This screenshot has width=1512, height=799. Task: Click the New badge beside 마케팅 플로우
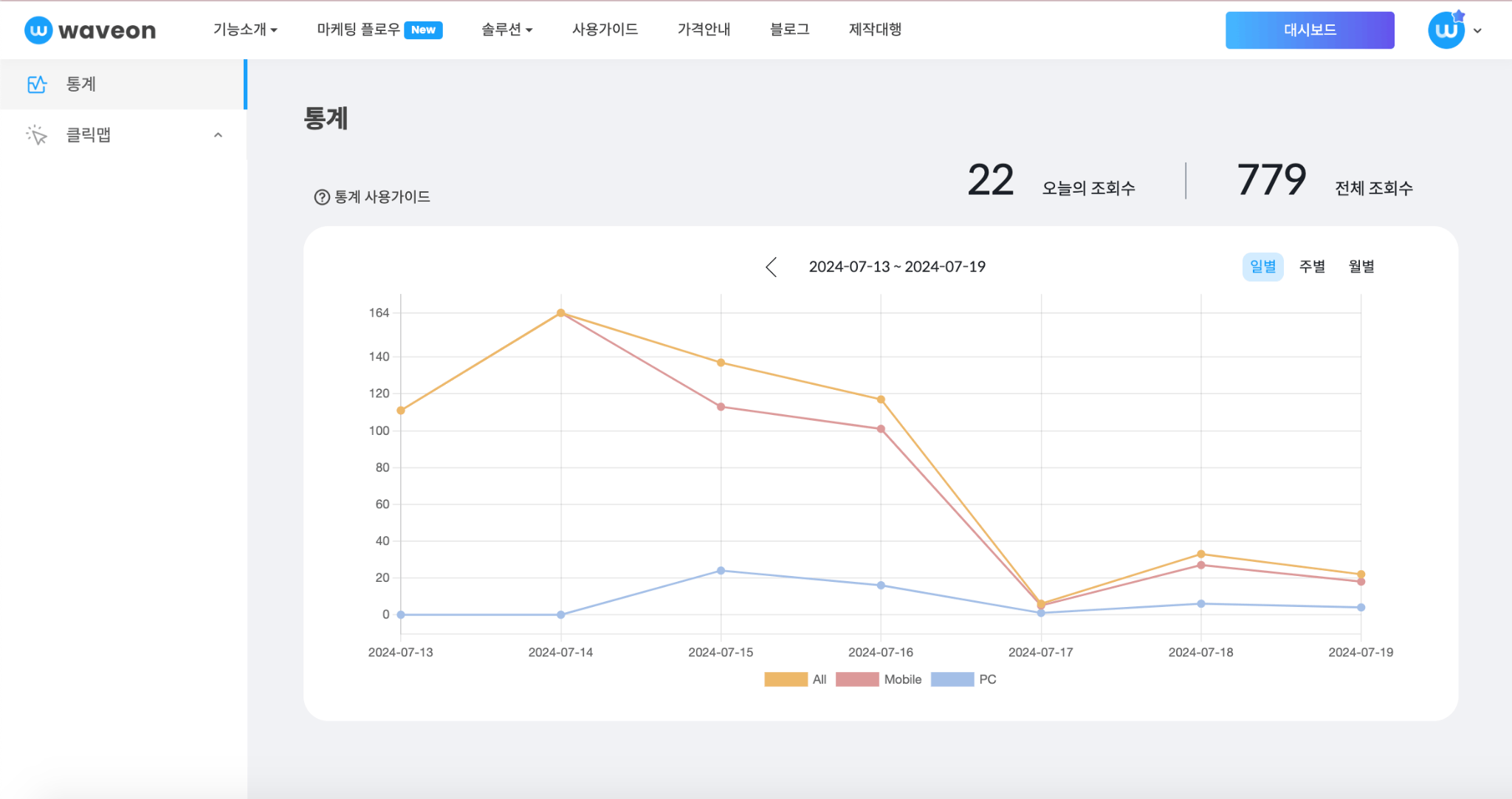423,30
